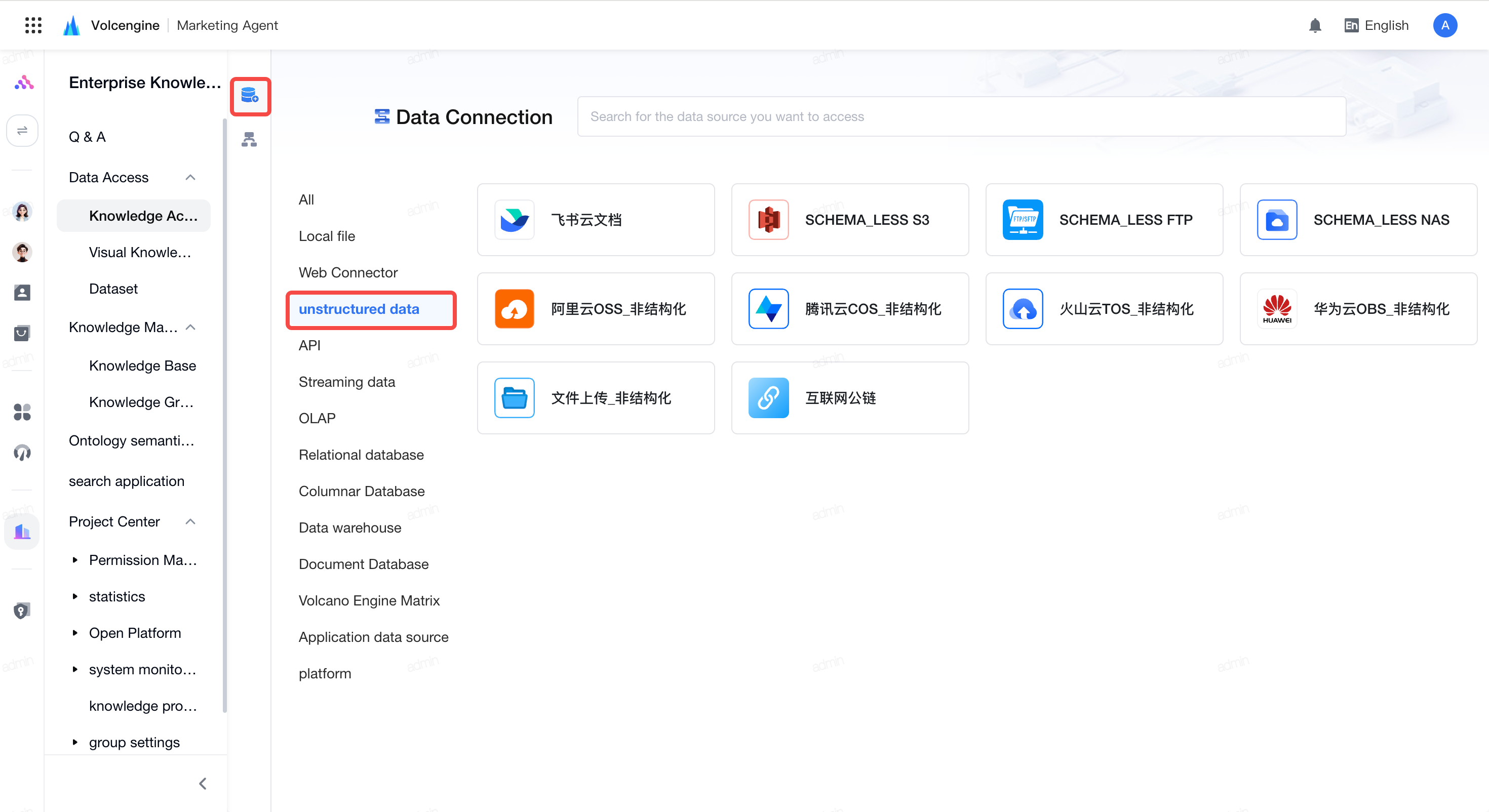Choose the SCHEMA_LESS FTP connector
Screen dimensions: 1489x812
[x=1104, y=220]
